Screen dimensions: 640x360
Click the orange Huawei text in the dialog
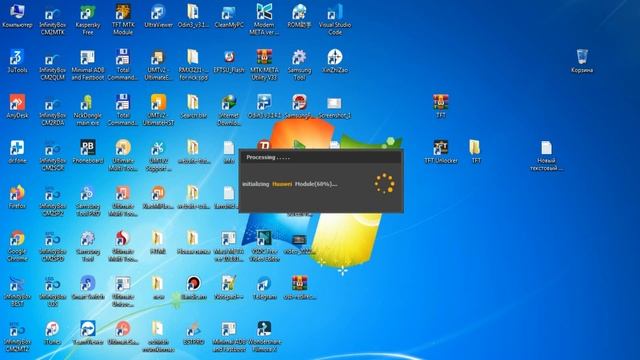(282, 184)
